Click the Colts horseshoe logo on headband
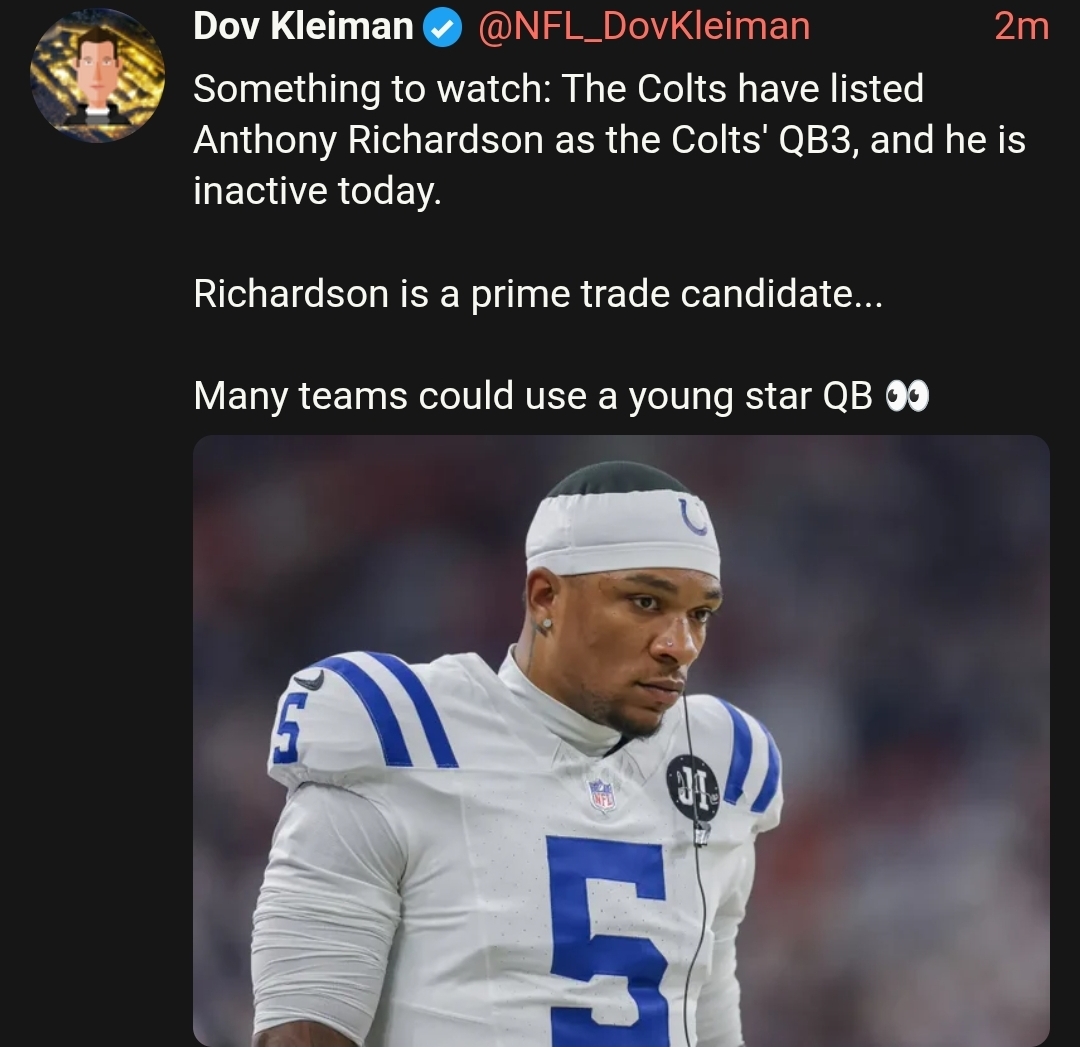The width and height of the screenshot is (1080, 1047). coord(693,516)
